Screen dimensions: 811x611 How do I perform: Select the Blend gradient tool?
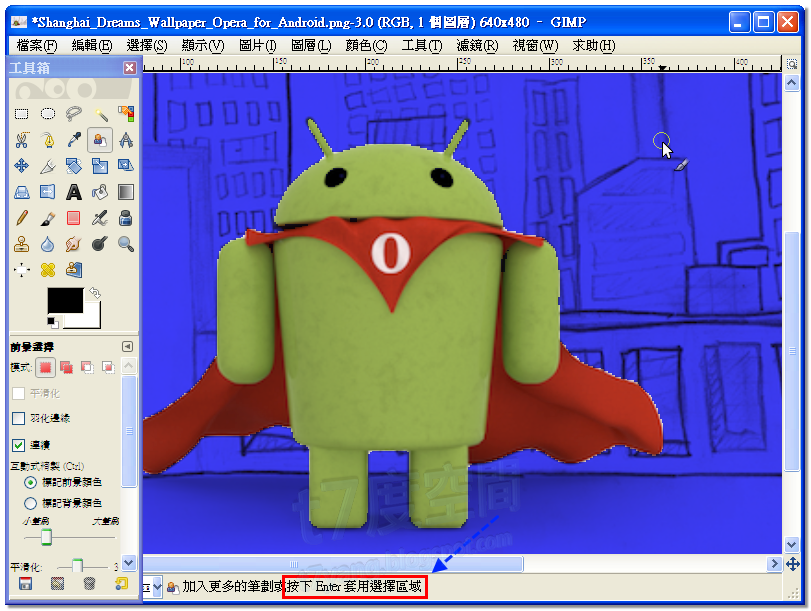pyautogui.click(x=126, y=192)
